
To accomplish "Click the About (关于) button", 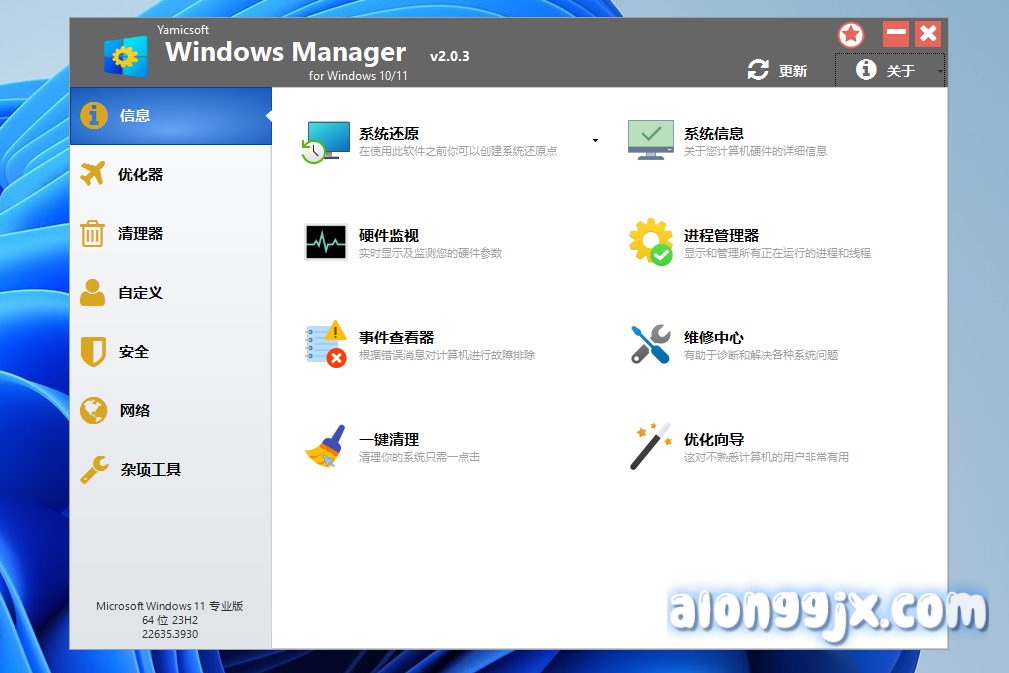I will [886, 71].
